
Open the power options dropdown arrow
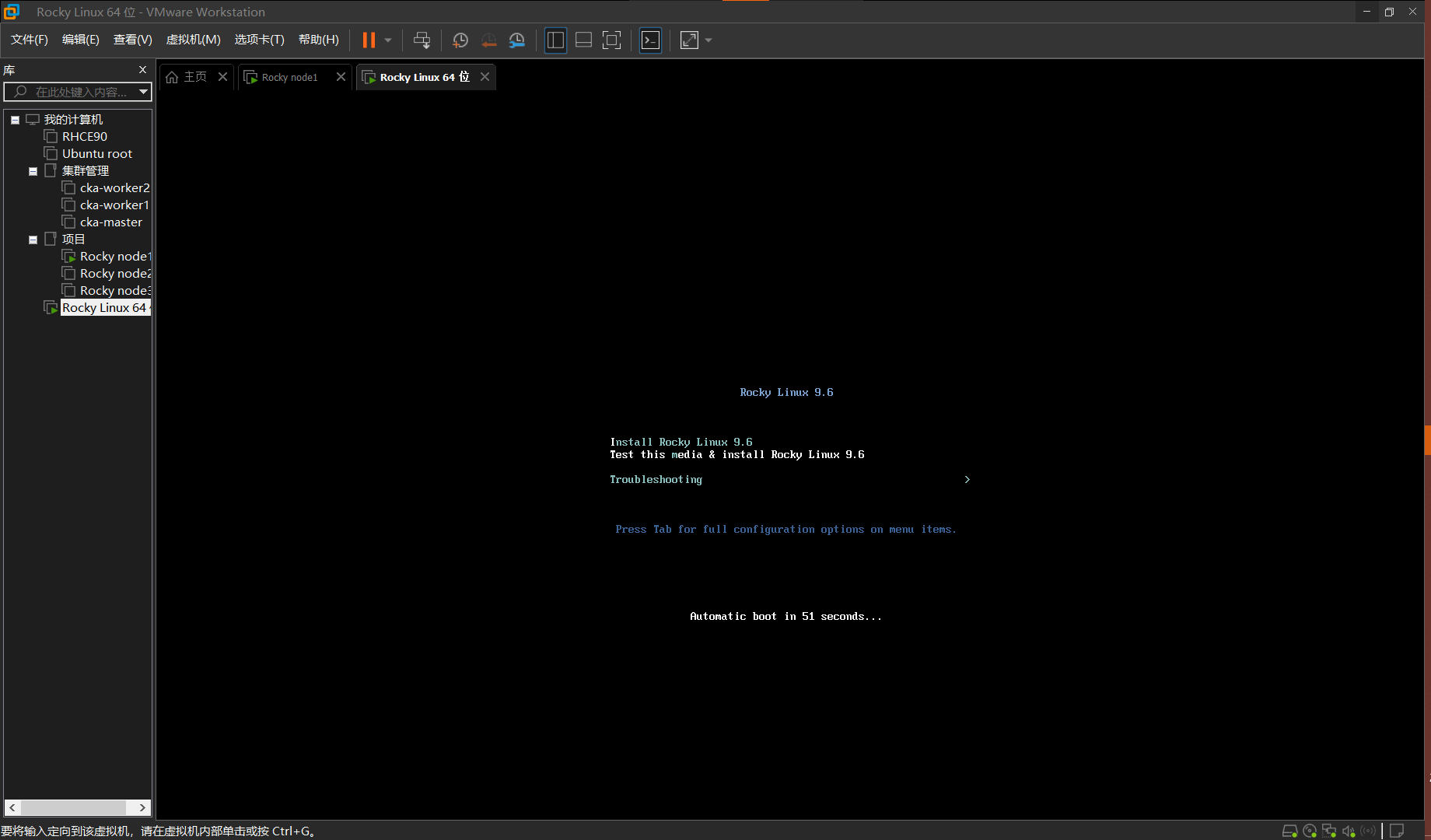[x=388, y=40]
